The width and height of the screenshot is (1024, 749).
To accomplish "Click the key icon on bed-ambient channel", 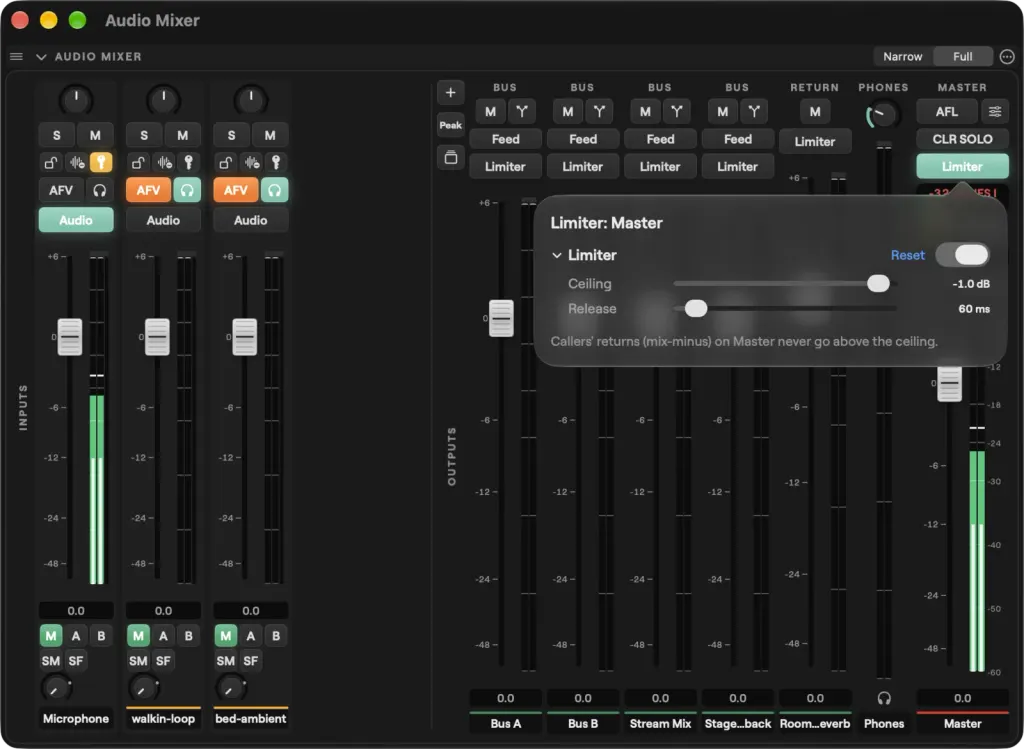I will pos(276,163).
